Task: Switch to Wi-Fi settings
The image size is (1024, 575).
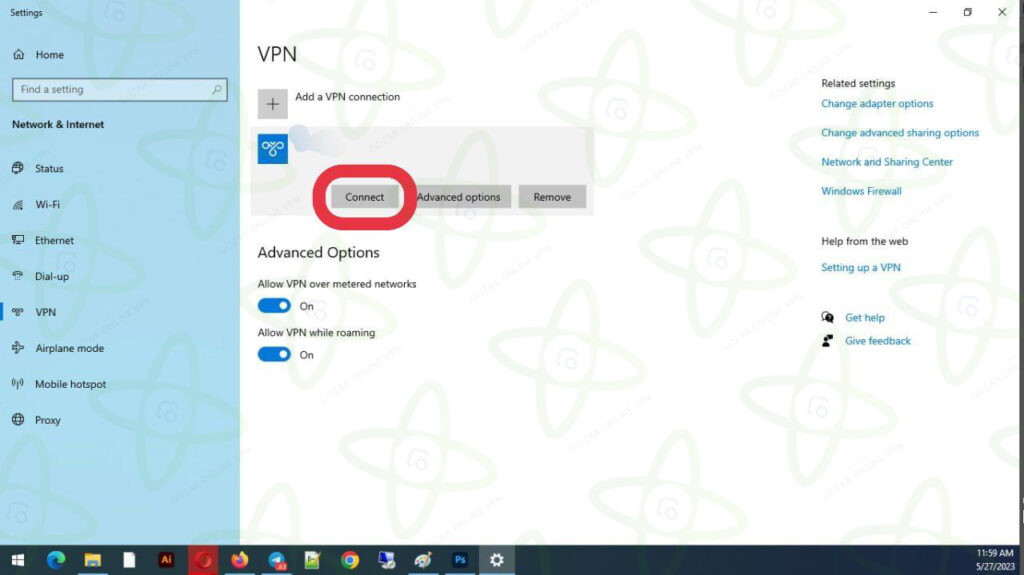Action: (x=47, y=205)
